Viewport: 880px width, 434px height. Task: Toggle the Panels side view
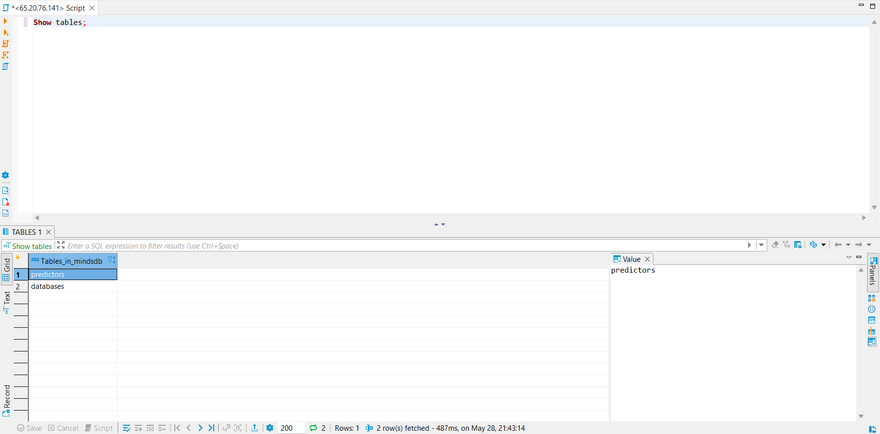tap(873, 272)
